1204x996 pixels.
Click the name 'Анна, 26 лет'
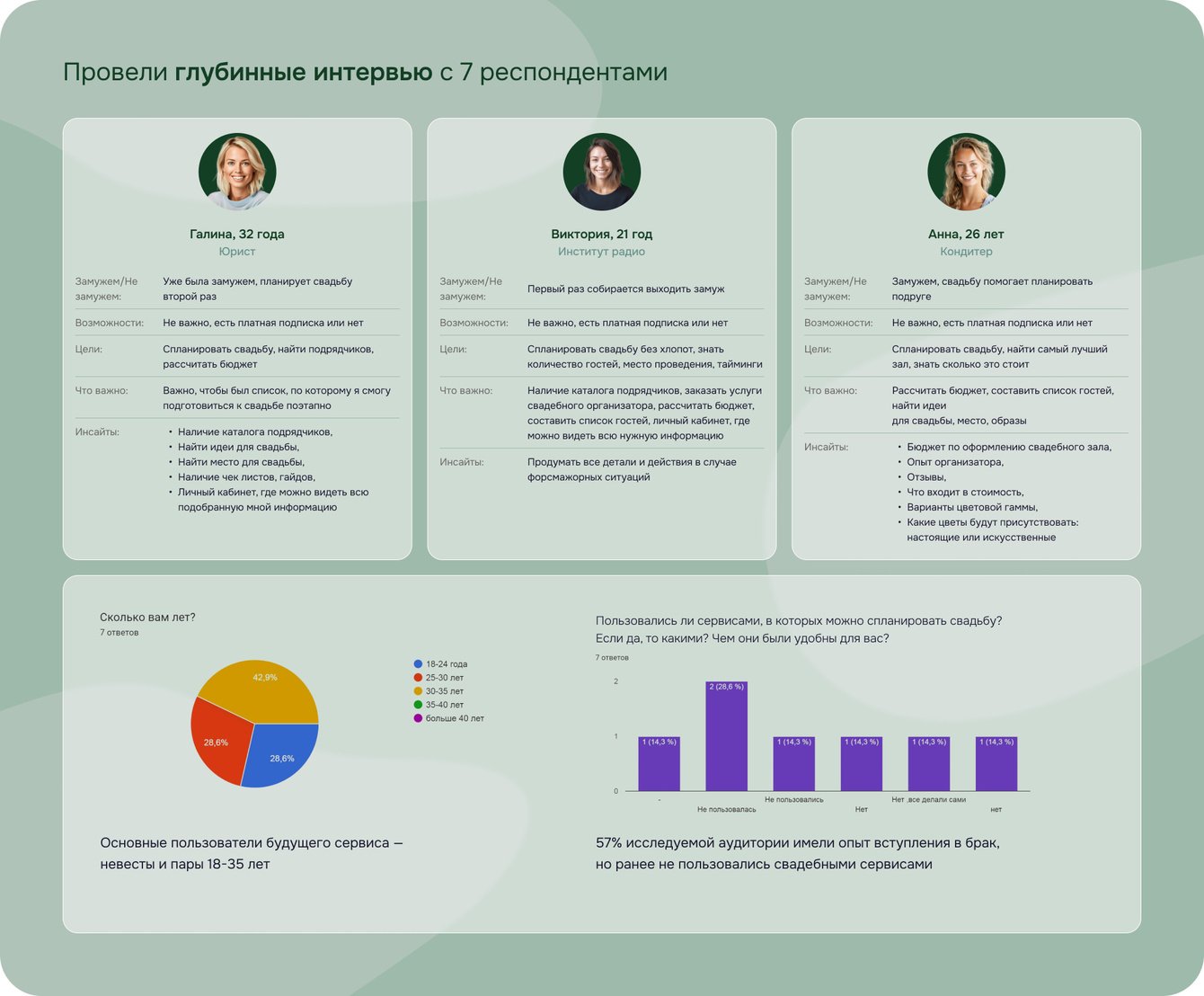pyautogui.click(x=966, y=234)
